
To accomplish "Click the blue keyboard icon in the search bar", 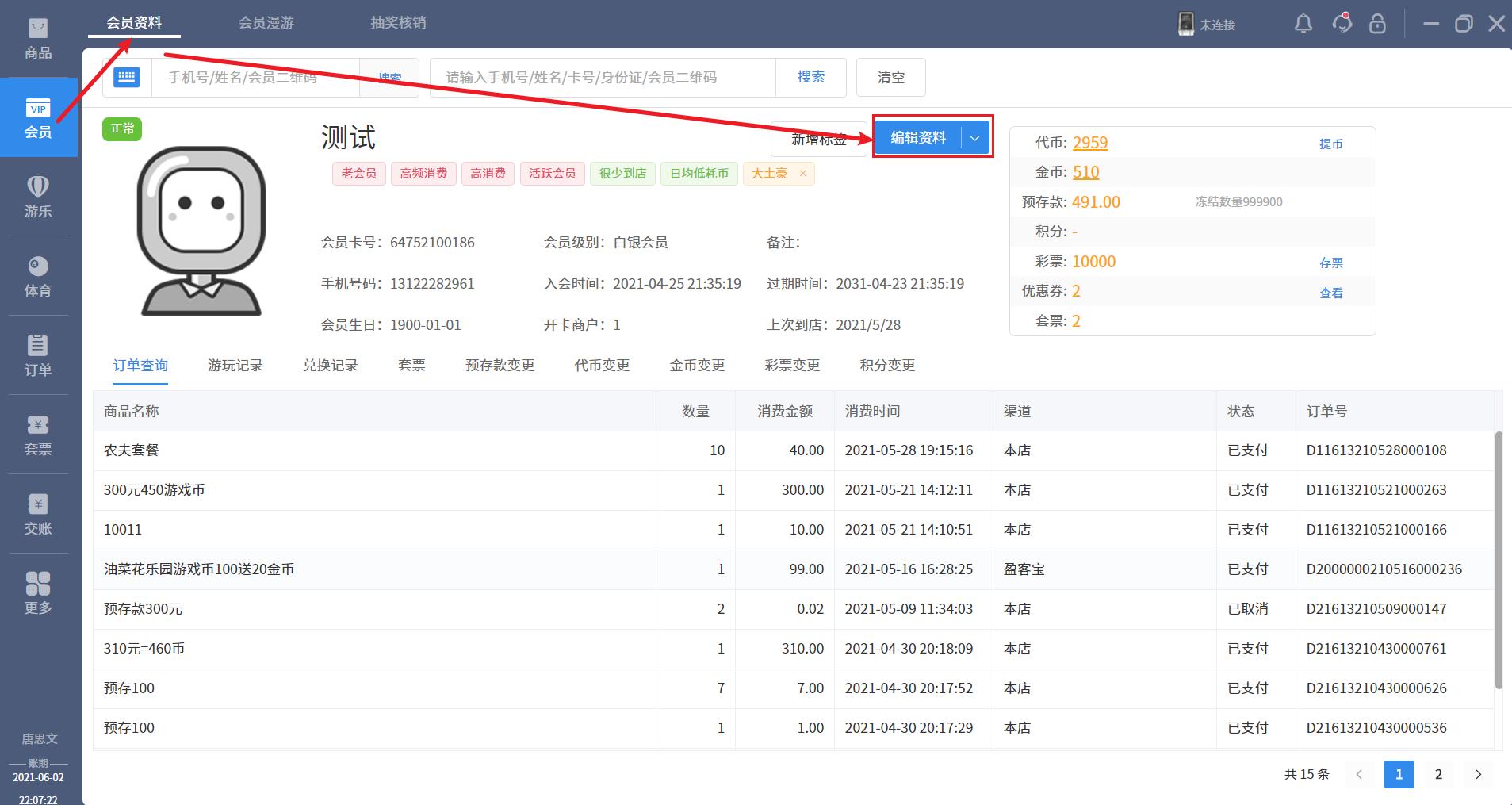I will (x=127, y=77).
